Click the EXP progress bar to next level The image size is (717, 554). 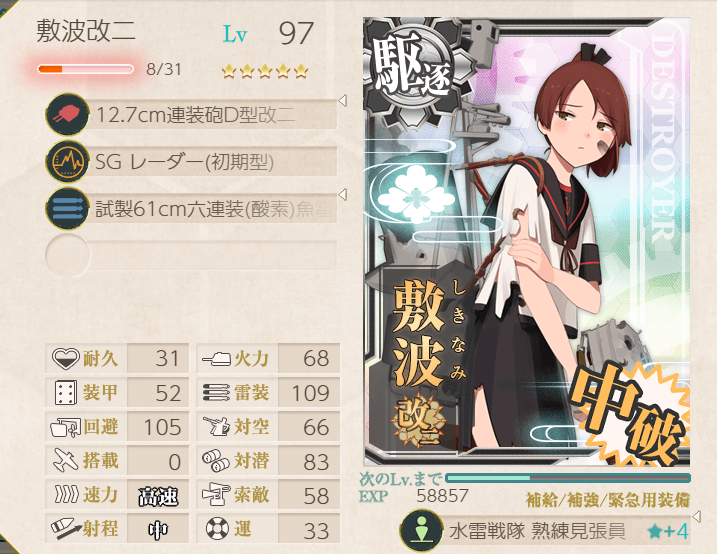pos(568,478)
